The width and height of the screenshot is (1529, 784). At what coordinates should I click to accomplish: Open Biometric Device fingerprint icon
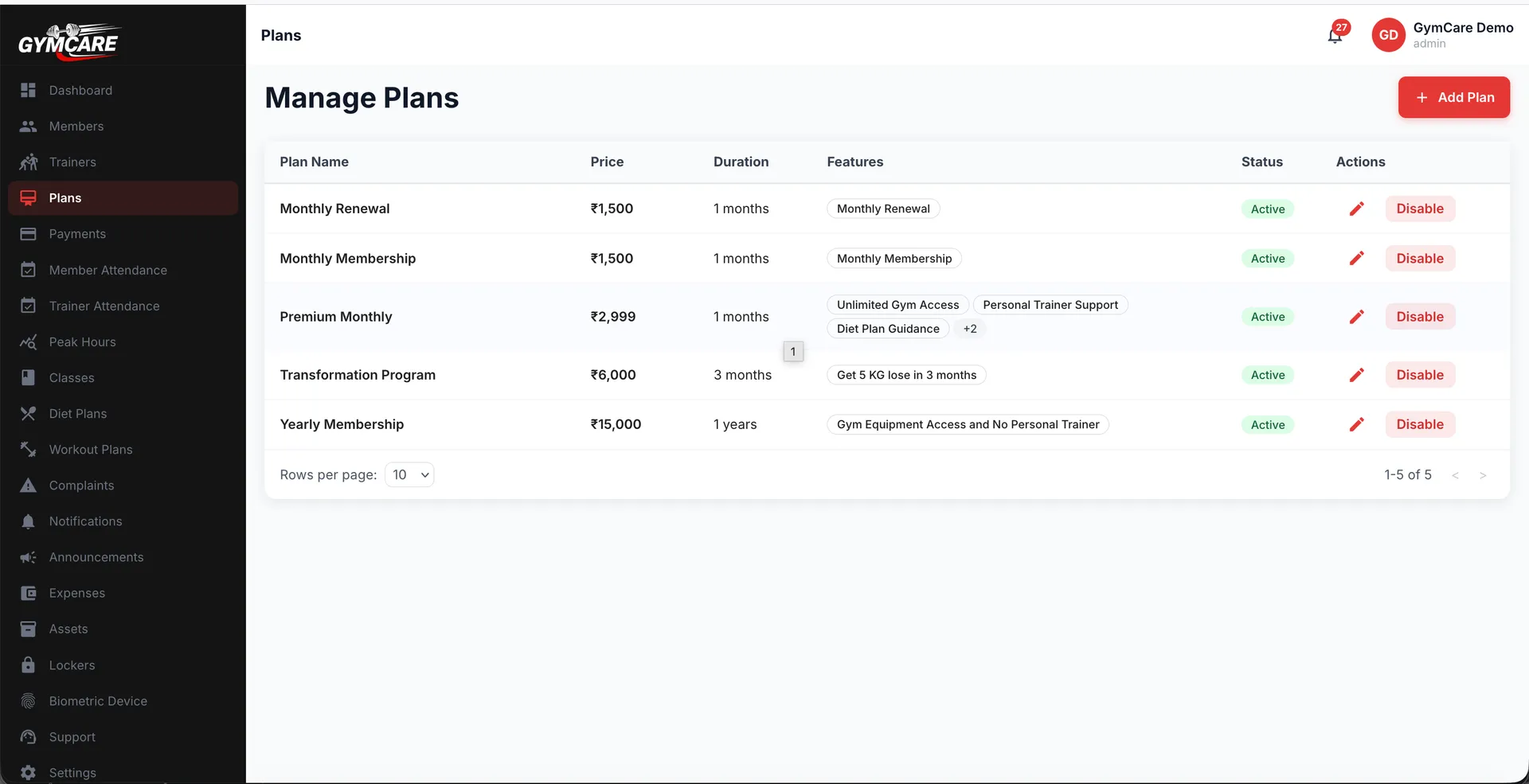click(x=29, y=701)
